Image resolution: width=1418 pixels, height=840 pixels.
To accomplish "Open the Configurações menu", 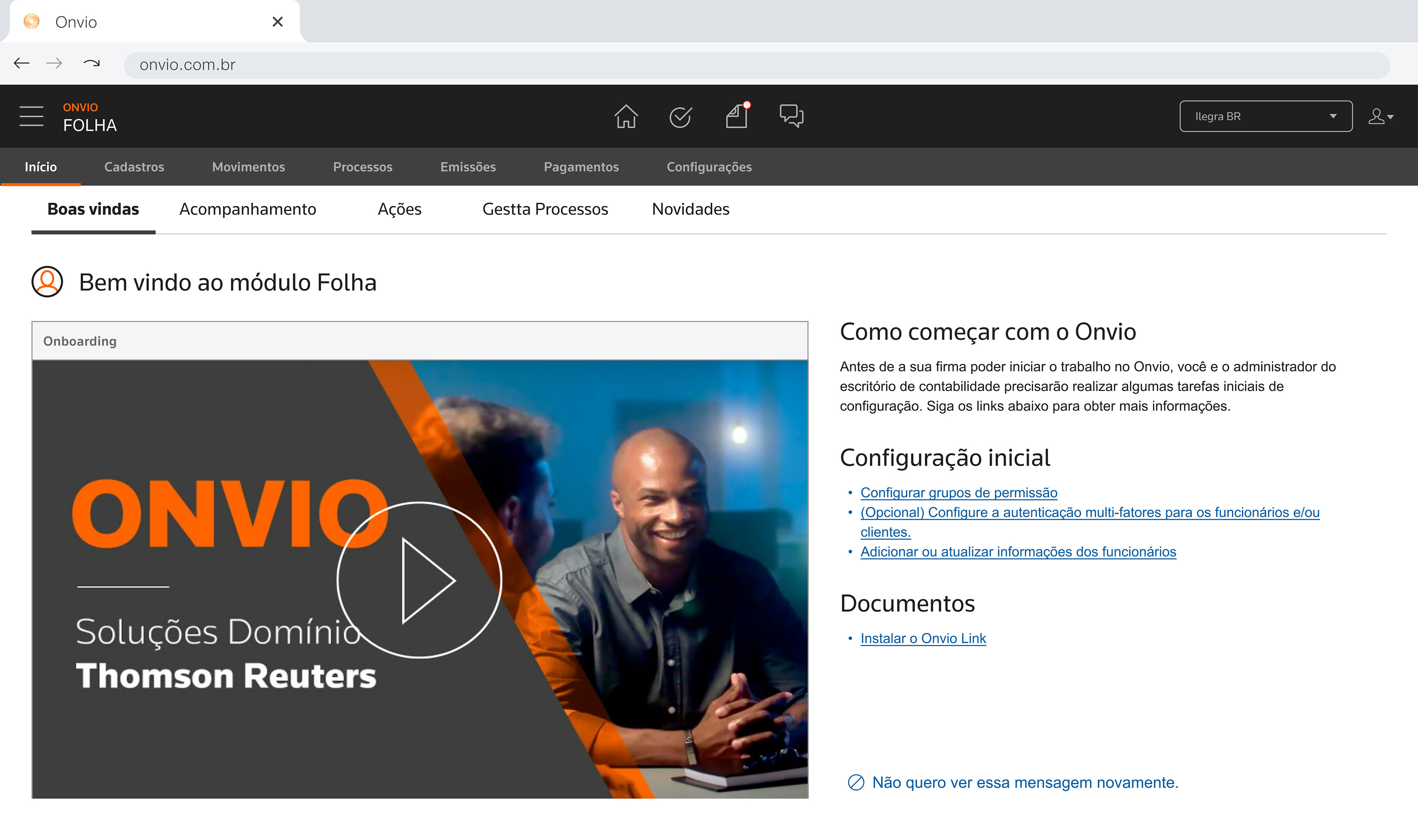I will click(709, 167).
